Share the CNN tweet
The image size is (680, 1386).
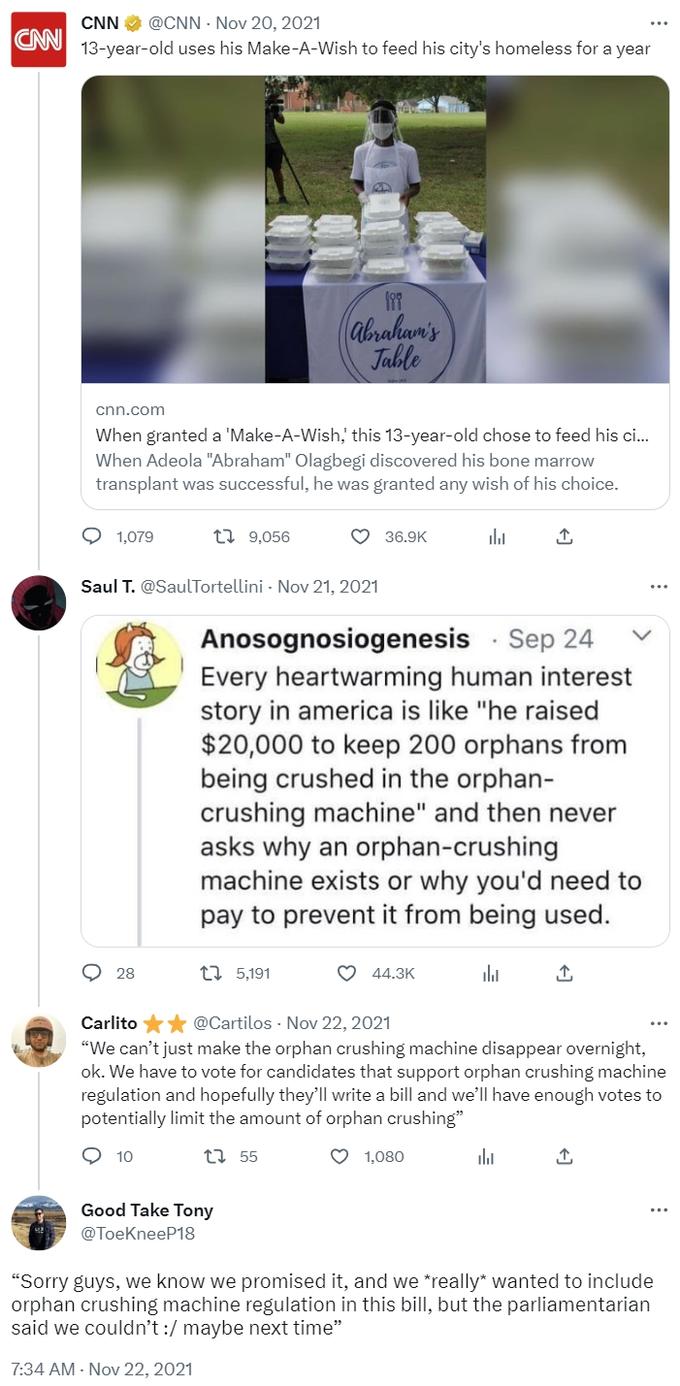pyautogui.click(x=564, y=537)
